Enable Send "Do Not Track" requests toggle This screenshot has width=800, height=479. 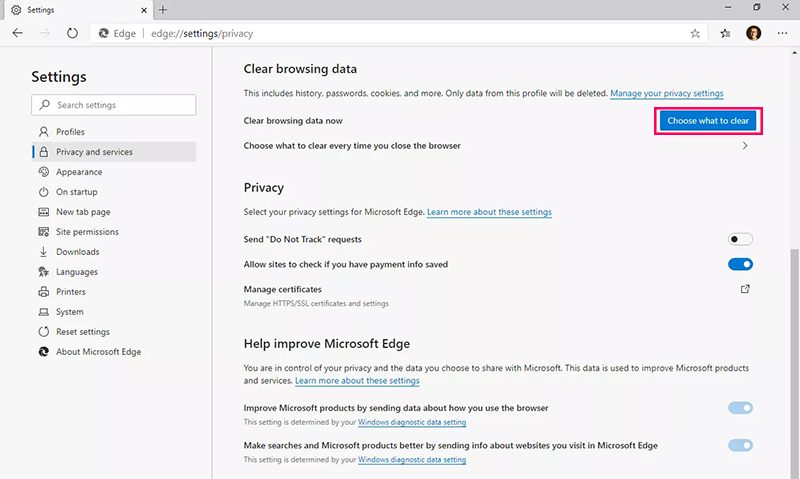(740, 239)
